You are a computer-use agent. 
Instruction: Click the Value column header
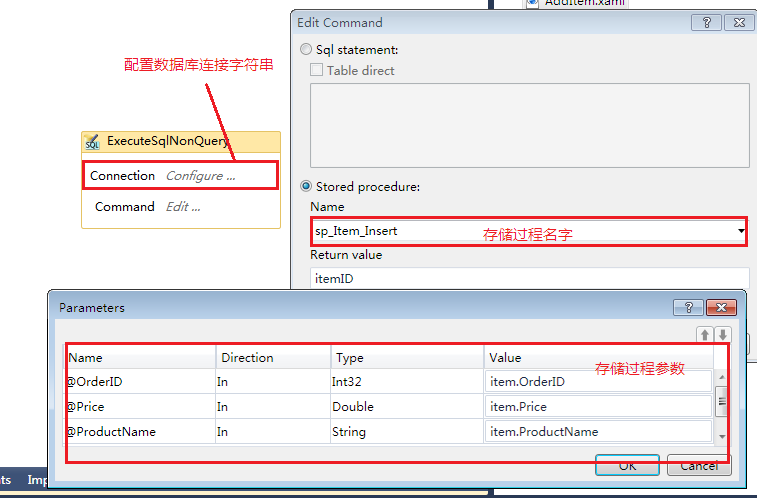599,358
